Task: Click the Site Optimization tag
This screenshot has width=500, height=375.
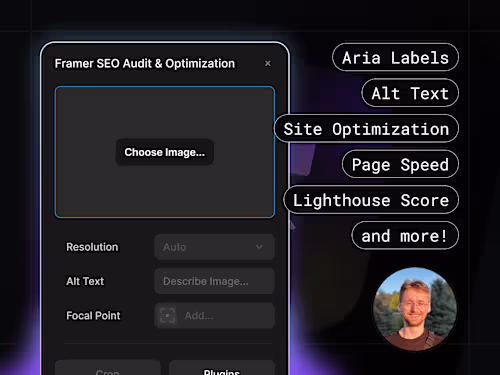Action: point(366,129)
